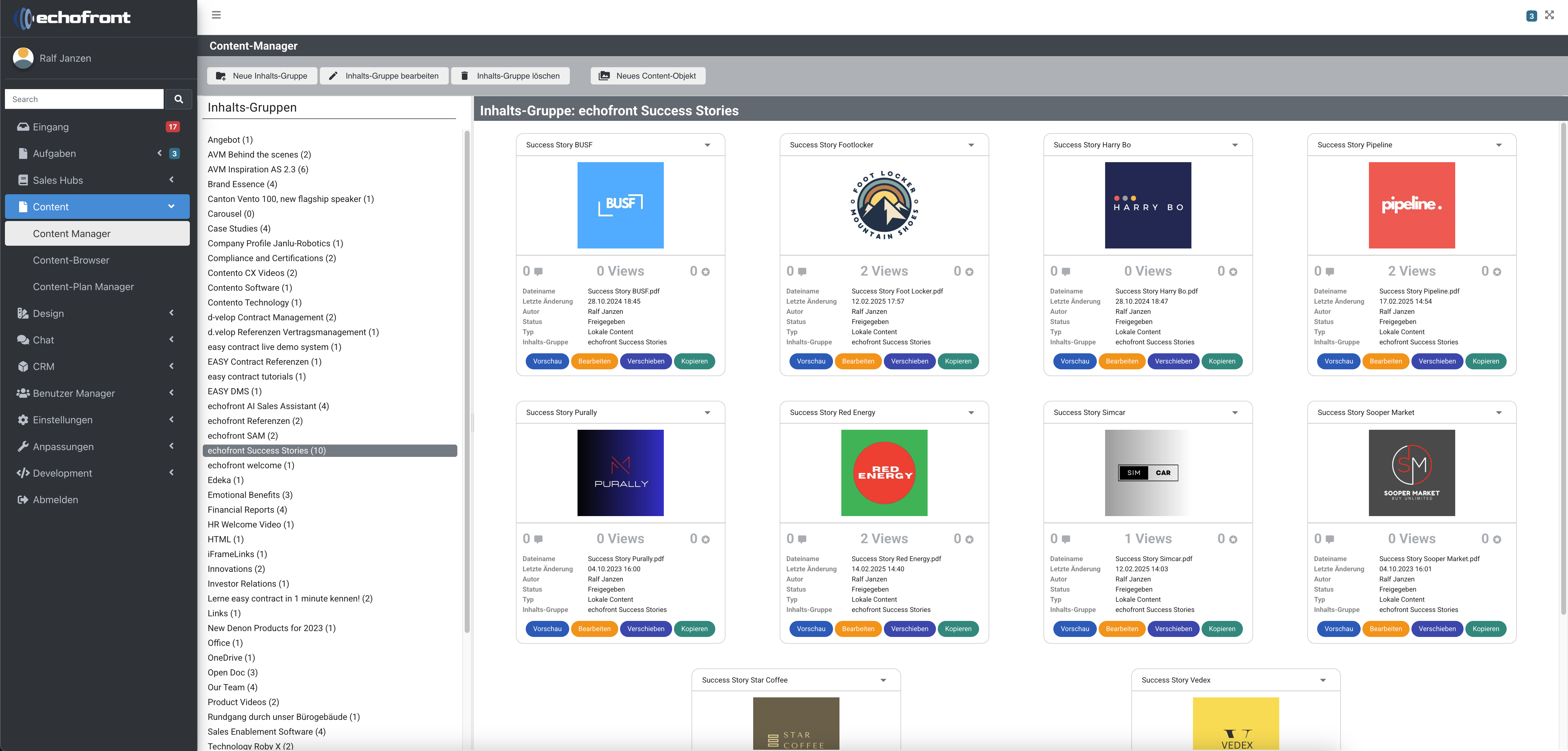Click the Design sidebar icon
Image resolution: width=1568 pixels, height=751 pixels.
pos(23,313)
